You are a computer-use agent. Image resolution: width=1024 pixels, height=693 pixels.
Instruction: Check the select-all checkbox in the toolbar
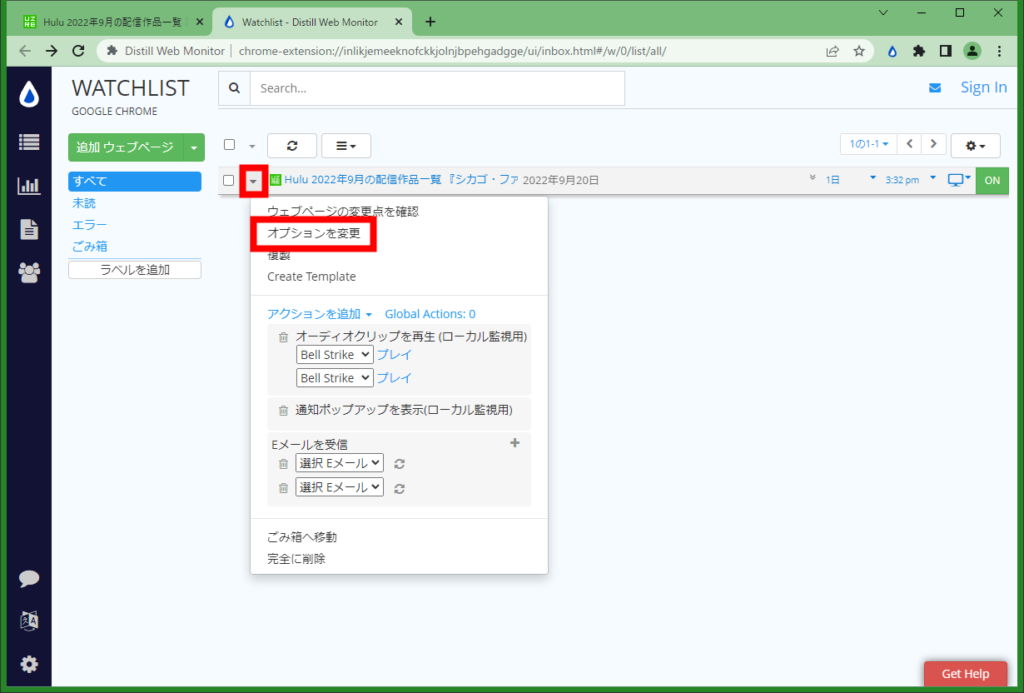click(x=228, y=145)
